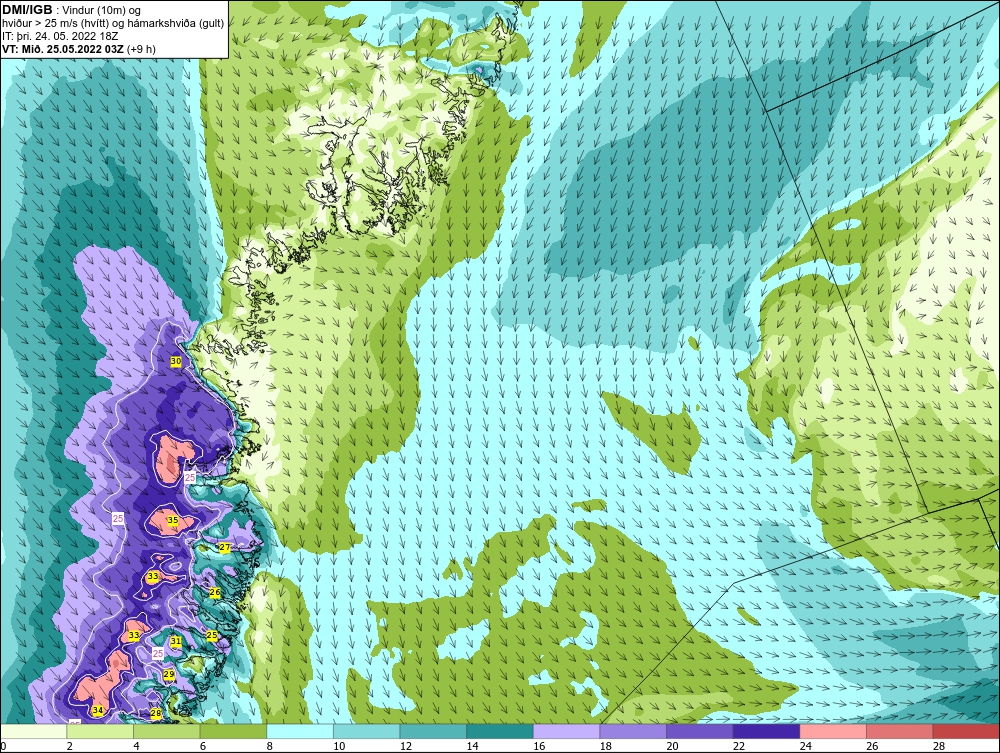Viewport: 1000px width, 753px height.
Task: Click the 22–24 m/s dark indigo legend swatch
Action: point(766,731)
